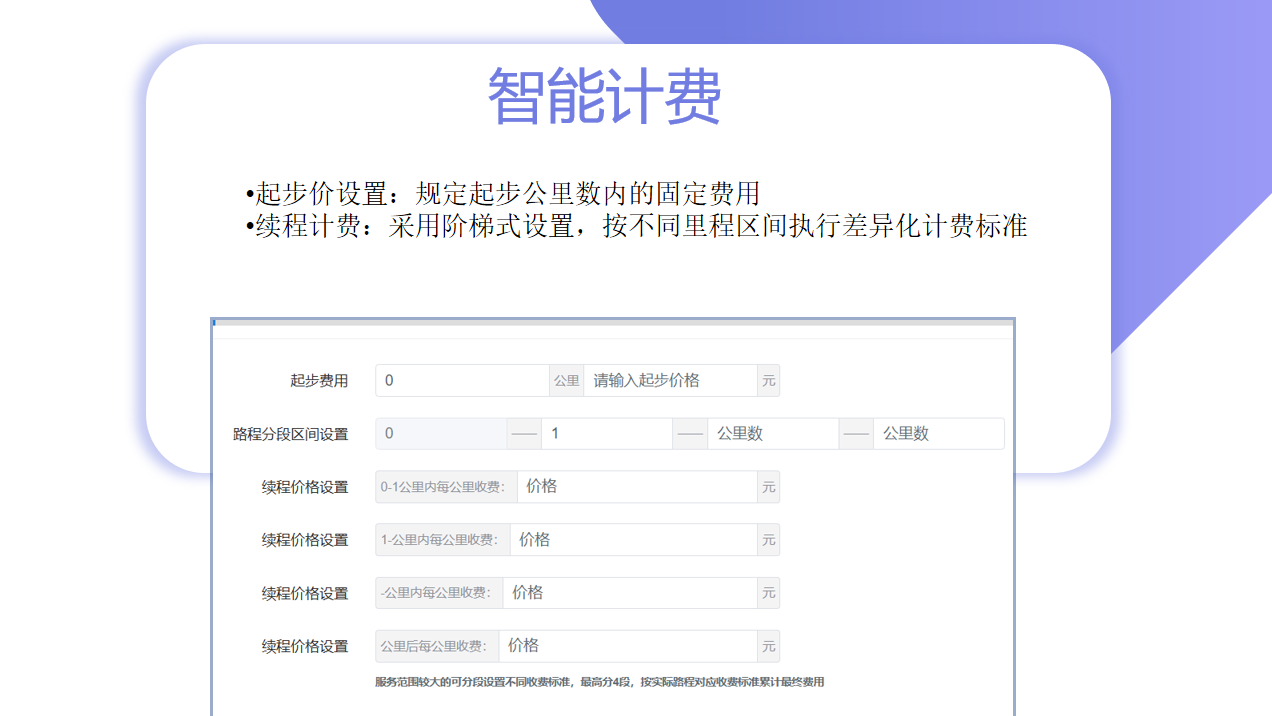Click the 0-1公里内每公里收费 prefix label
This screenshot has width=1272, height=716.
[x=446, y=487]
